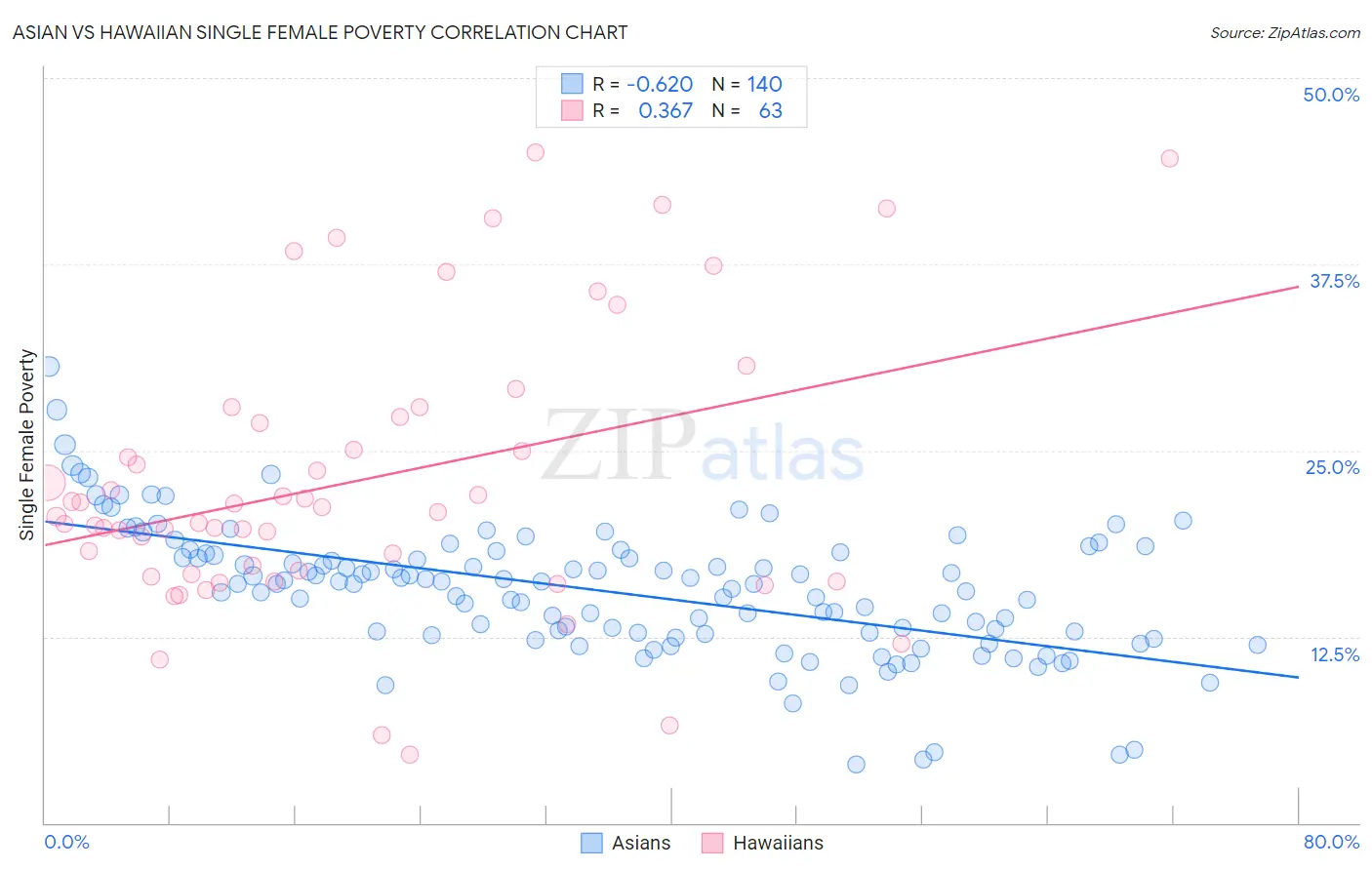Click the 37.5% y-axis label
The height and width of the screenshot is (870, 1372).
pyautogui.click(x=1334, y=281)
